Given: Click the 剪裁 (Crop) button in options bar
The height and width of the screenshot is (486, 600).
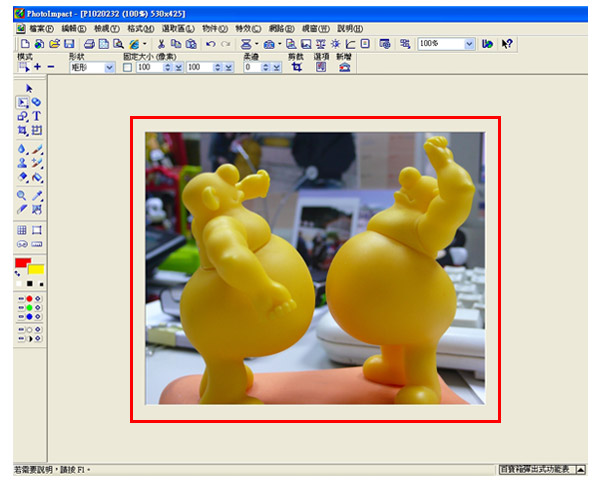Looking at the screenshot, I should (296, 67).
